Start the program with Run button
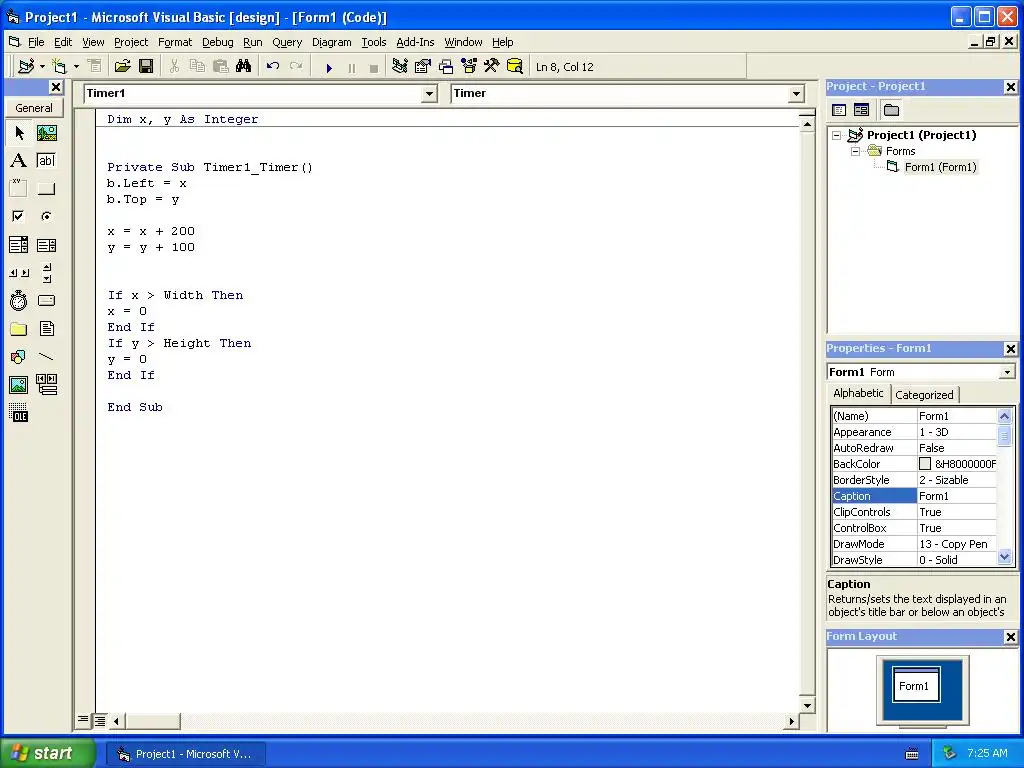1024x768 pixels. pyautogui.click(x=329, y=67)
